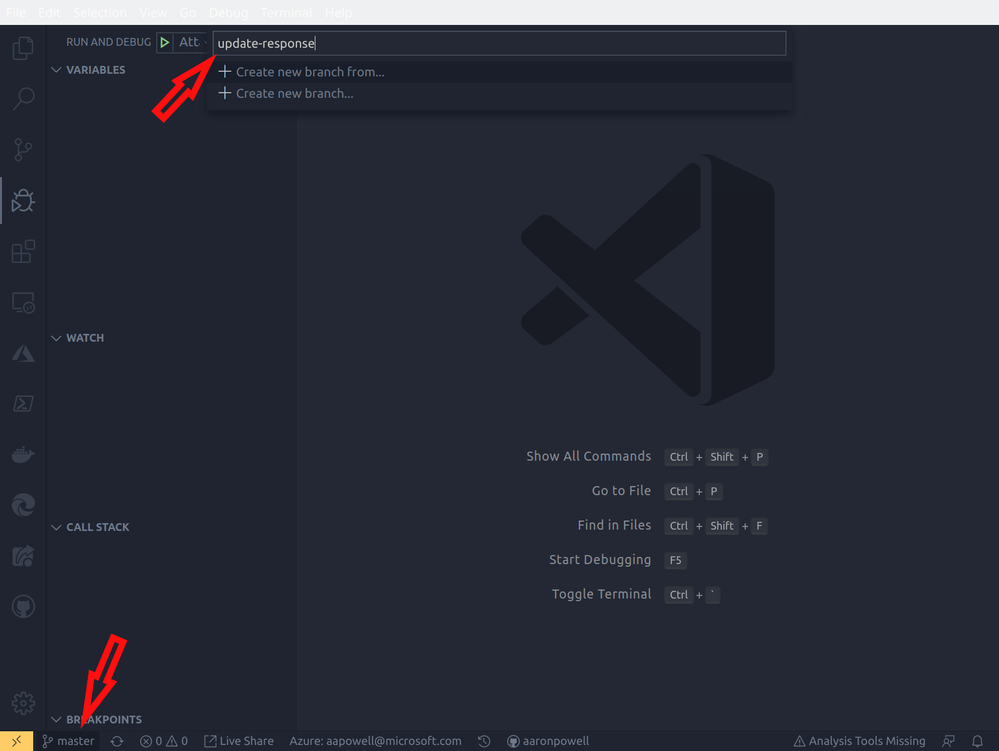Click the Synchronize Changes icon

(x=117, y=741)
